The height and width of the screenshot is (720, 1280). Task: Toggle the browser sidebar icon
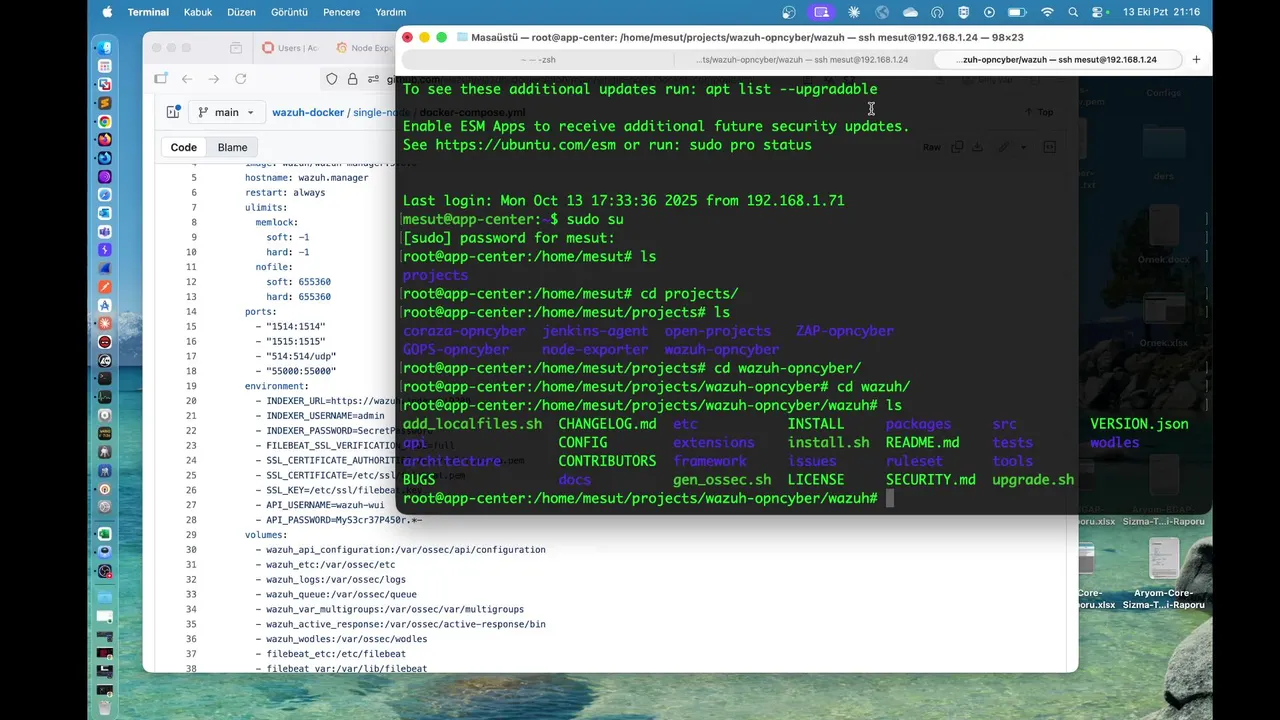(160, 79)
